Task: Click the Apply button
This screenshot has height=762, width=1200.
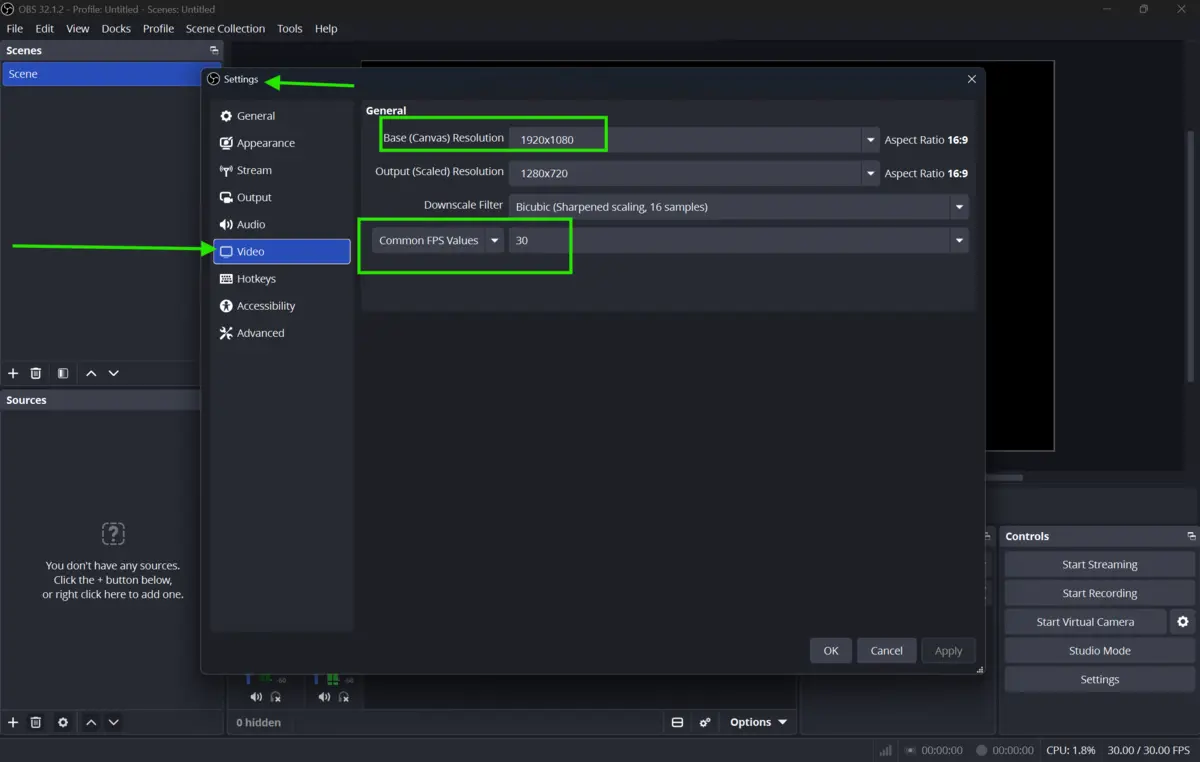Action: pyautogui.click(x=948, y=650)
